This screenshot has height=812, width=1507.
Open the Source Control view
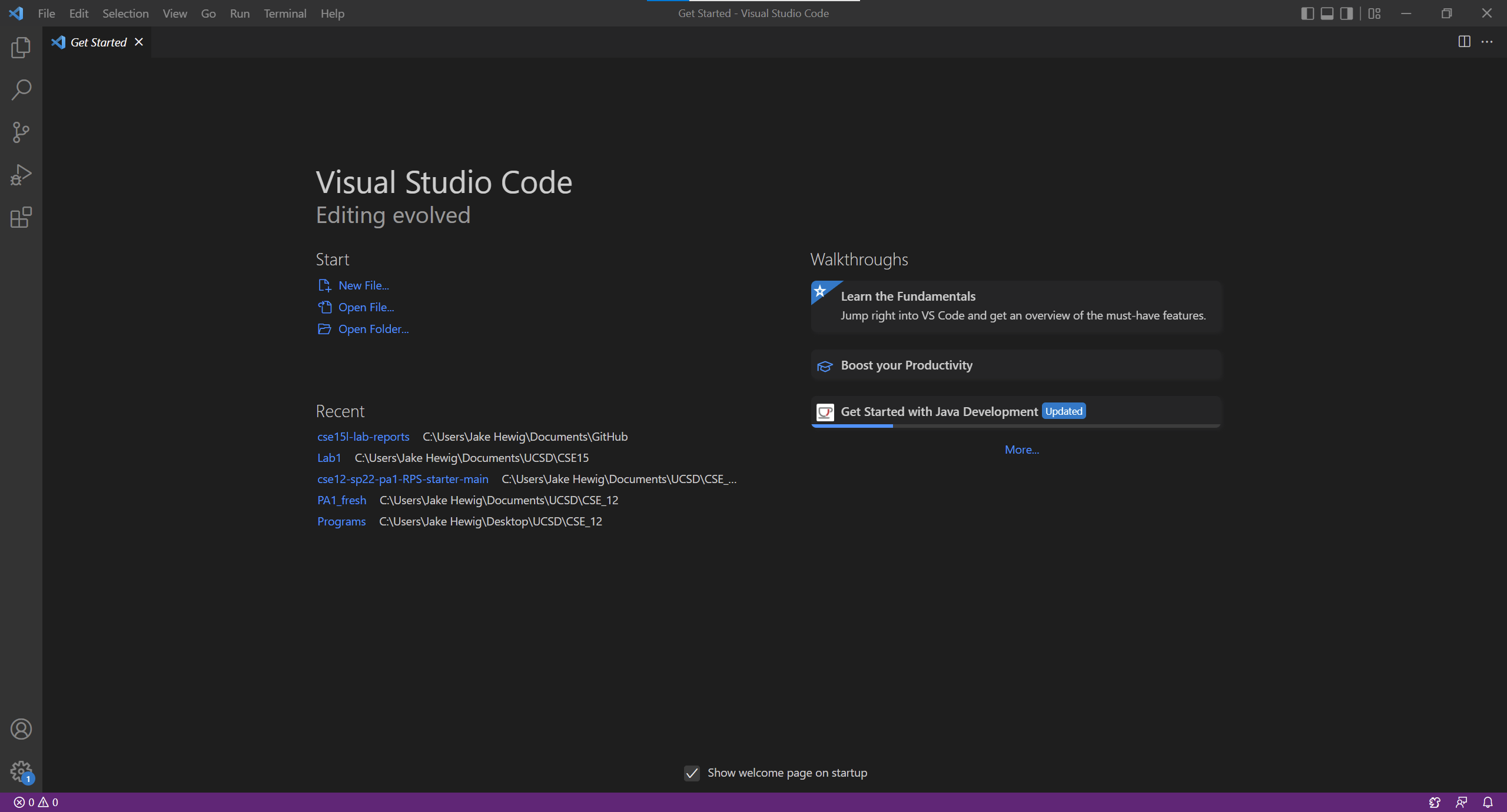pyautogui.click(x=21, y=132)
